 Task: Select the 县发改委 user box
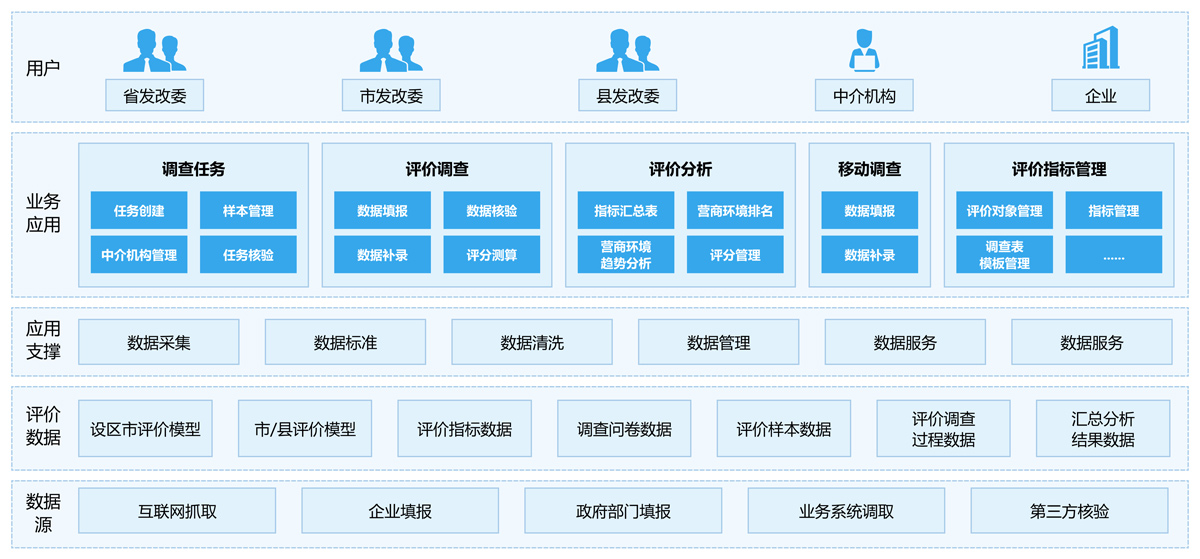pyautogui.click(x=628, y=96)
